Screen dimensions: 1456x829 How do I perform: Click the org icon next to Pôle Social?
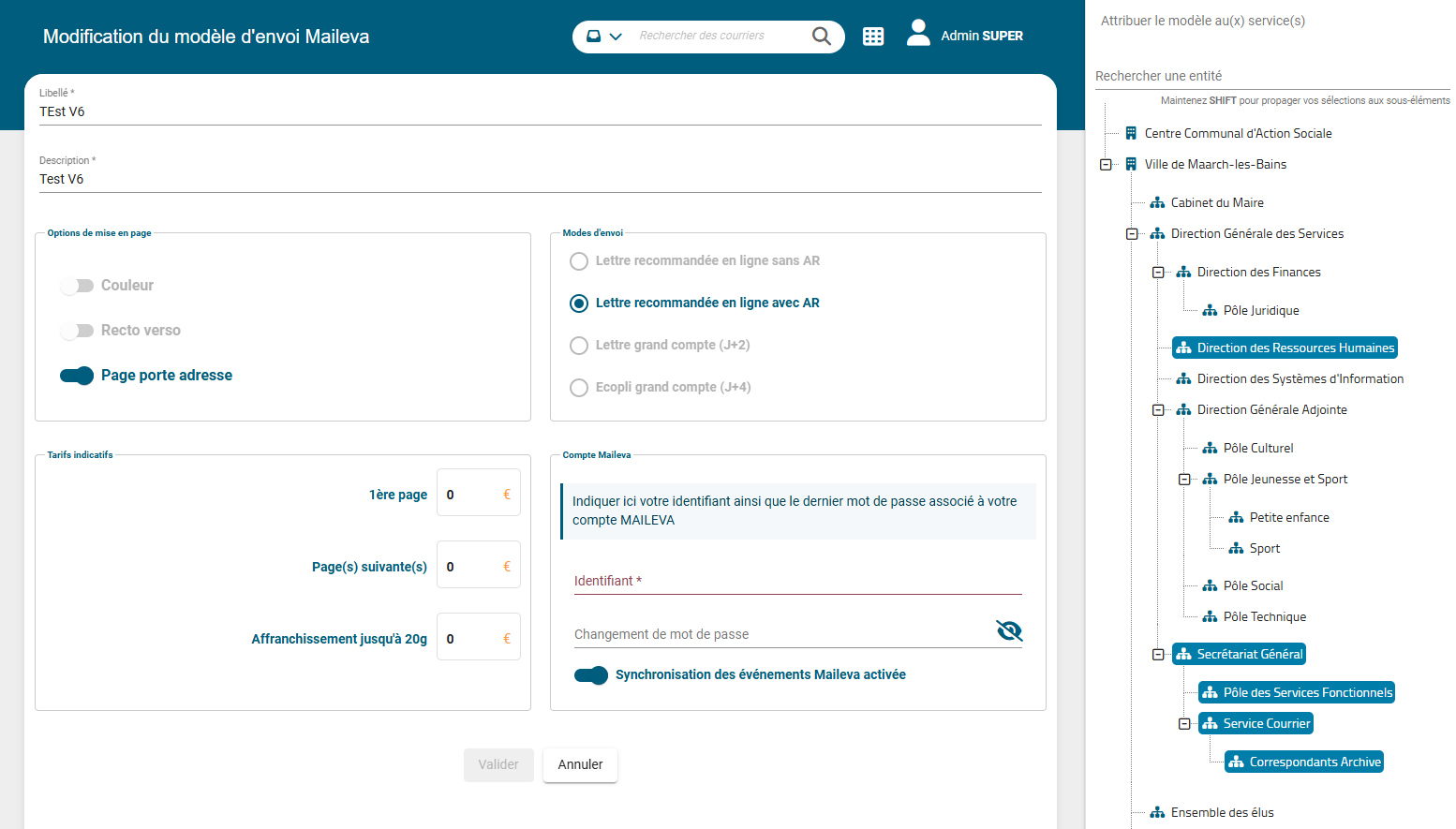1210,585
